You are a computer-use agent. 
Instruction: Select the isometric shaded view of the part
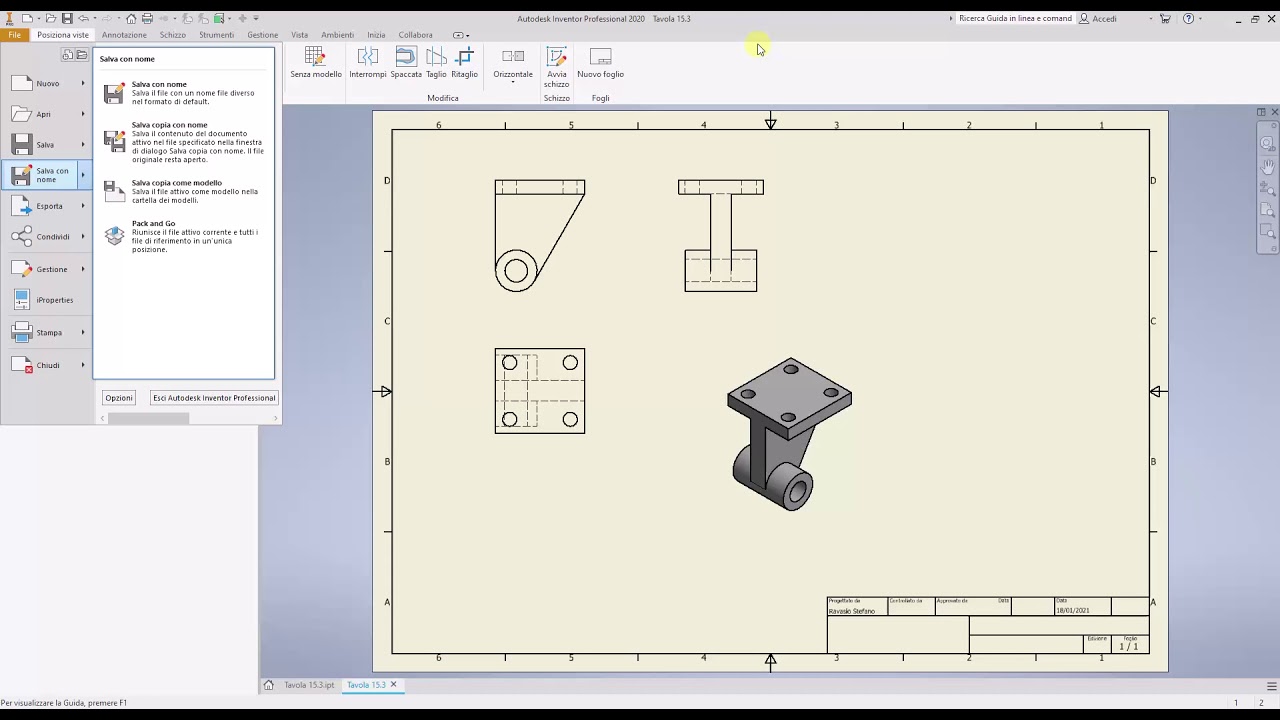coord(789,434)
